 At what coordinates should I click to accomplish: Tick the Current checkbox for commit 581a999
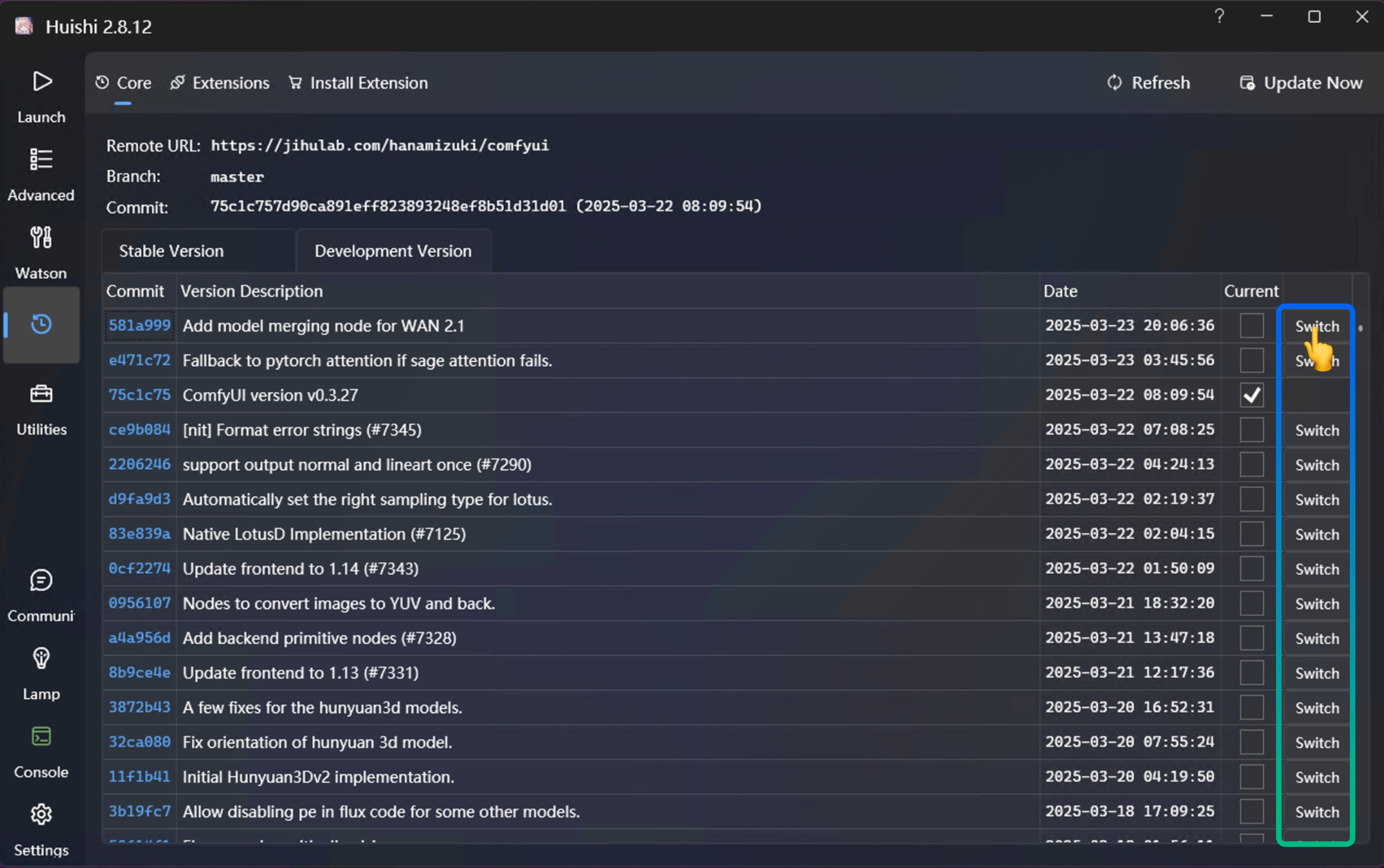point(1251,326)
